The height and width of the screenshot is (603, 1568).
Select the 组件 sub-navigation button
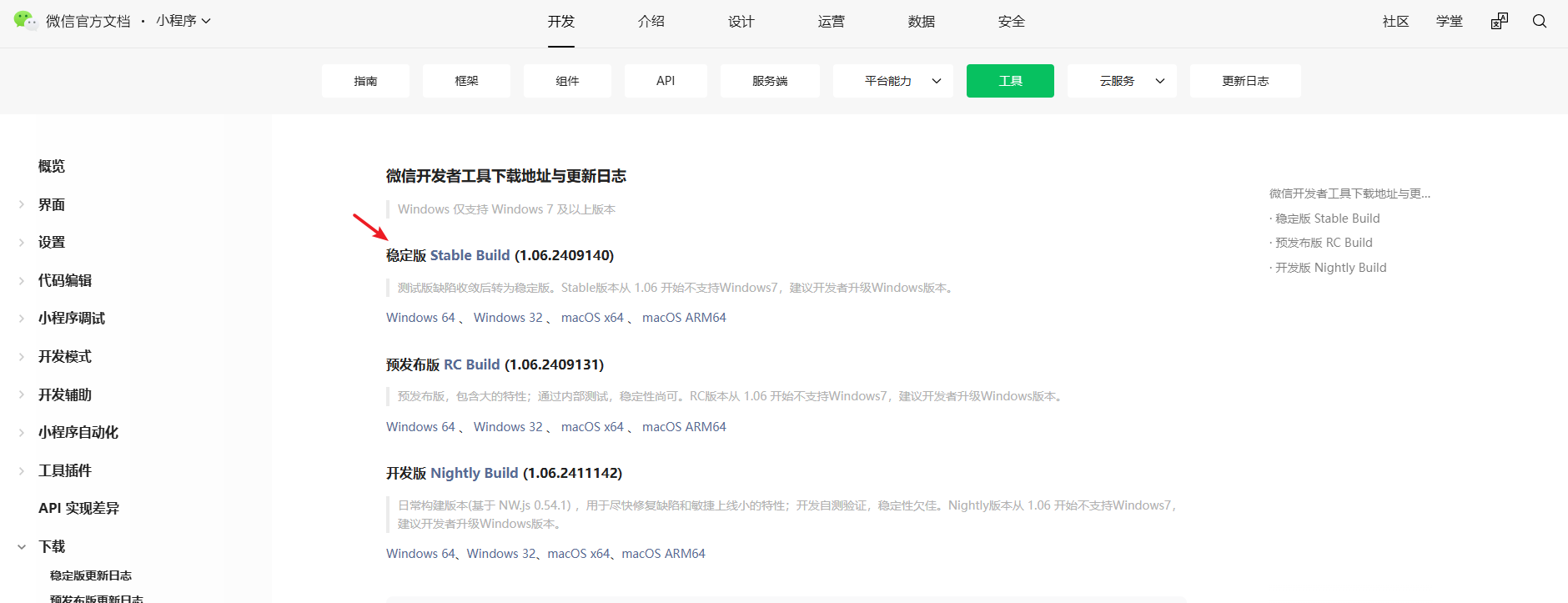coord(567,81)
